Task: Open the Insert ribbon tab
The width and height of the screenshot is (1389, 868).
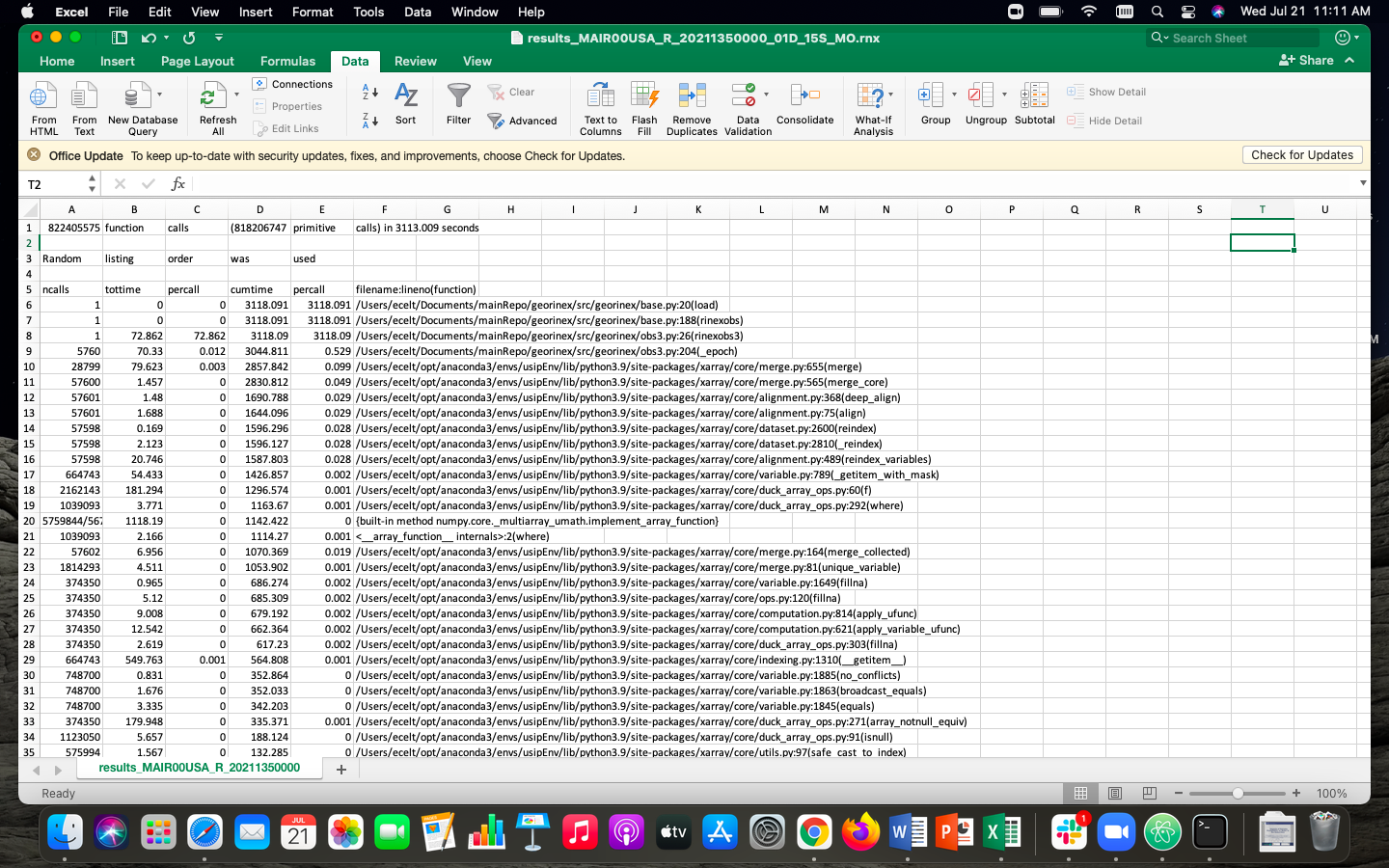Action: (x=118, y=61)
